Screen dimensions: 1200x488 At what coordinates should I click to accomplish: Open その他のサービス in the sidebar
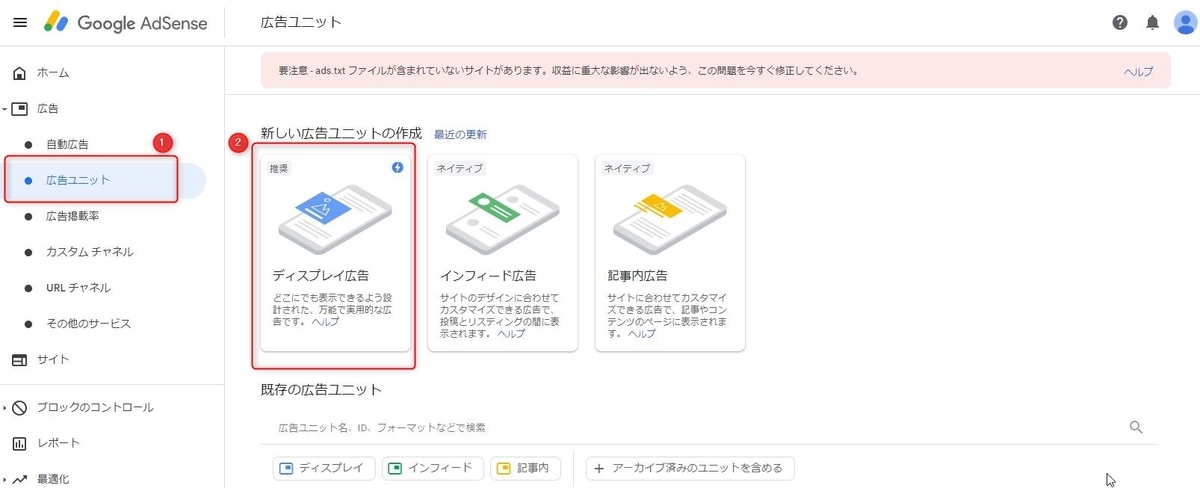coord(89,324)
